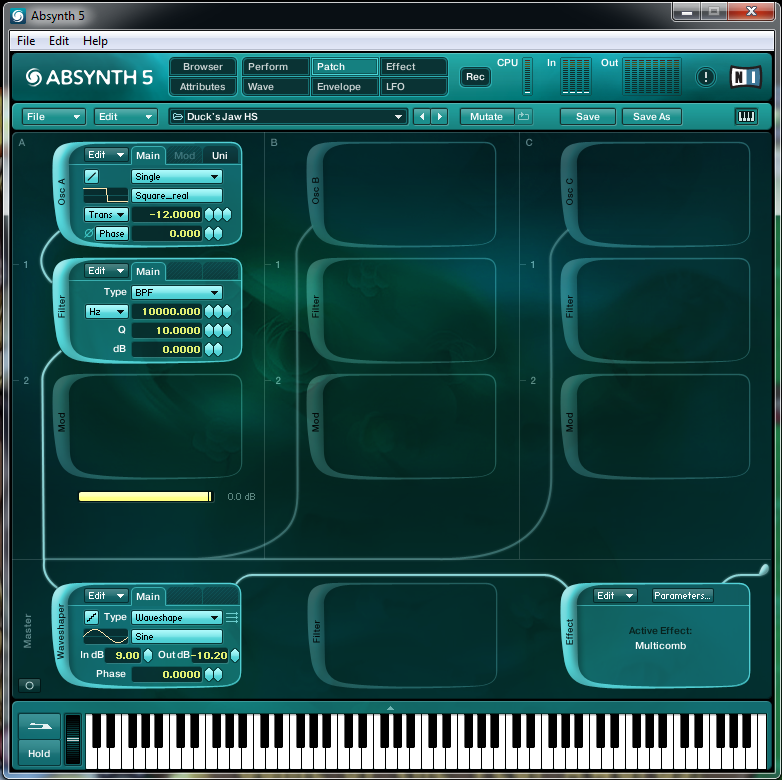Activate channel A empty Mod module
This screenshot has width=782, height=780.
148,426
